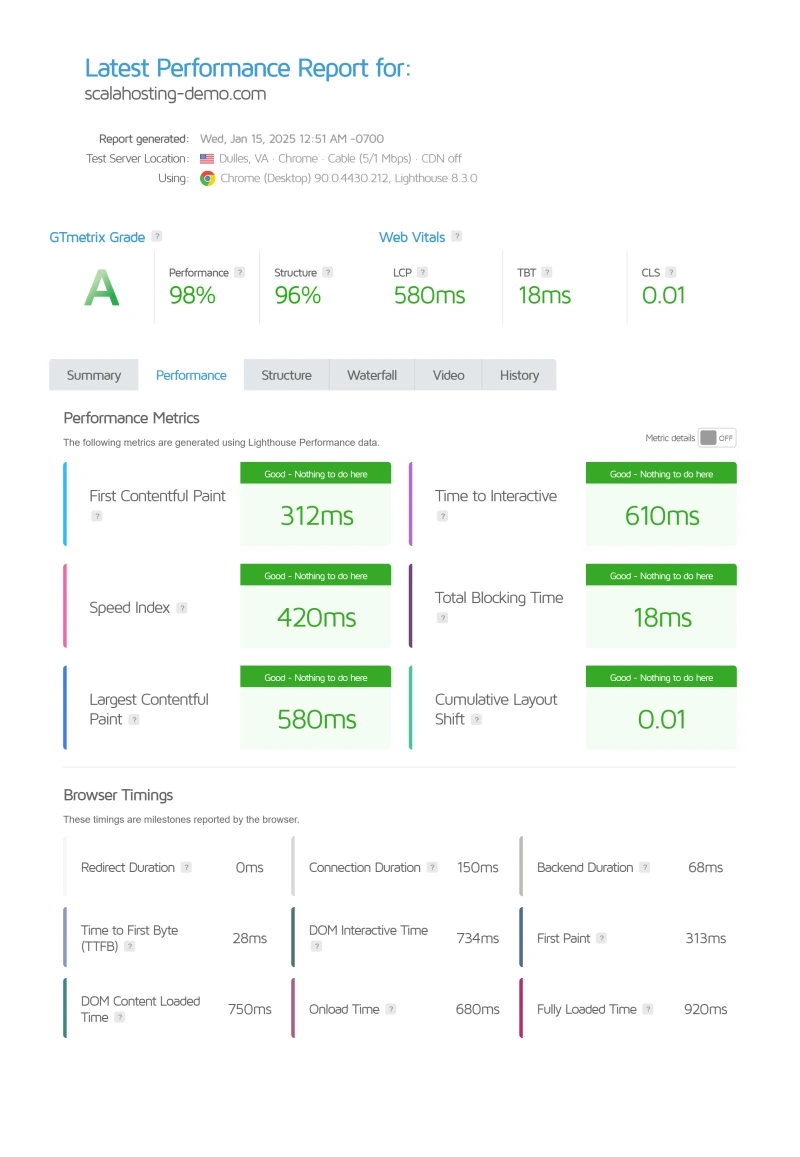Open the Waterfall tab

(x=372, y=376)
